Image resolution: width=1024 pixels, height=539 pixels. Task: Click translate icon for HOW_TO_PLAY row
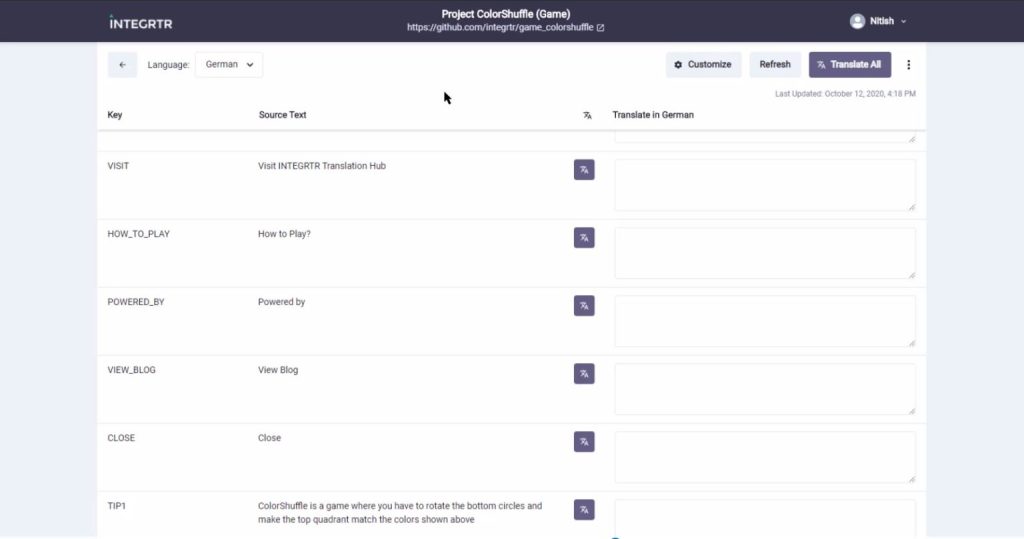pos(584,238)
